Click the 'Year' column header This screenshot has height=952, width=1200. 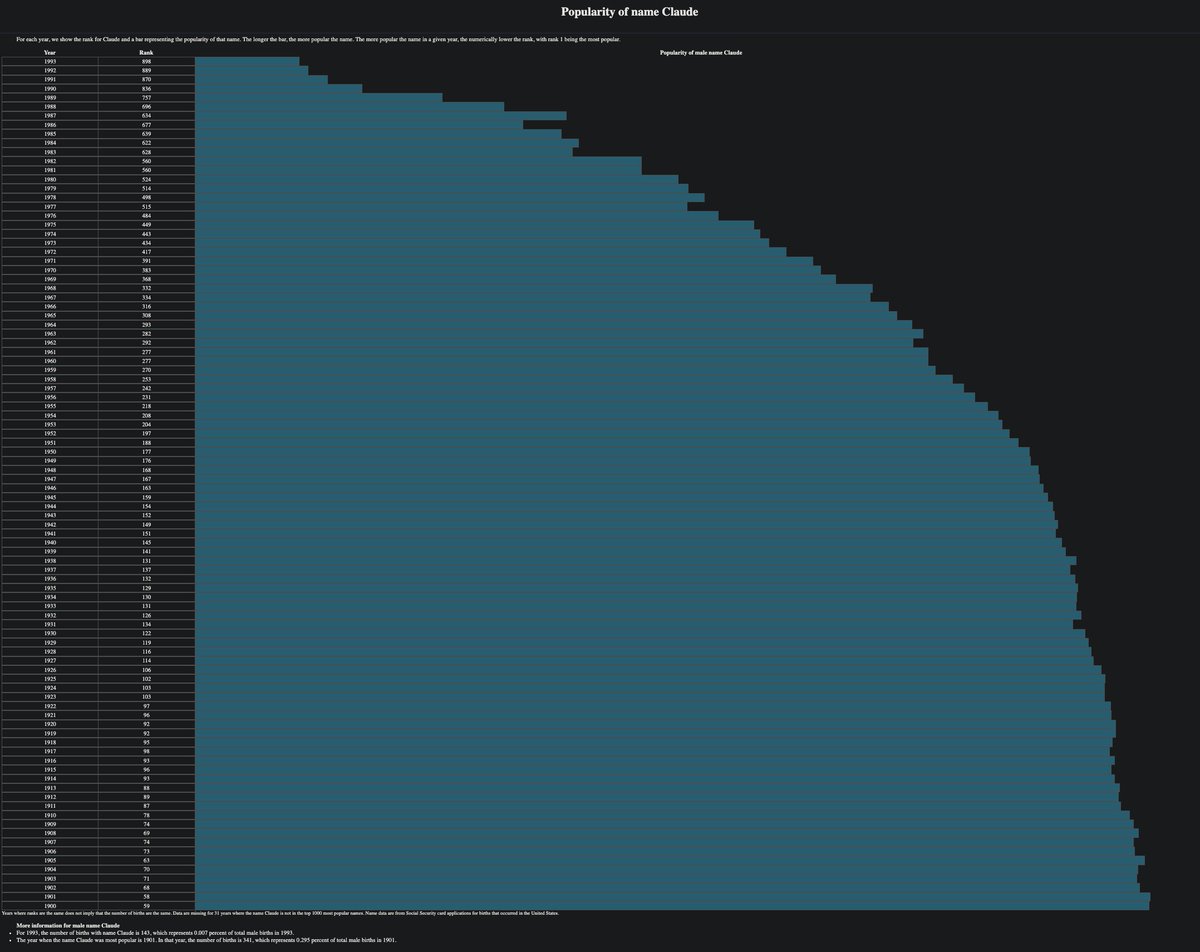(50, 52)
